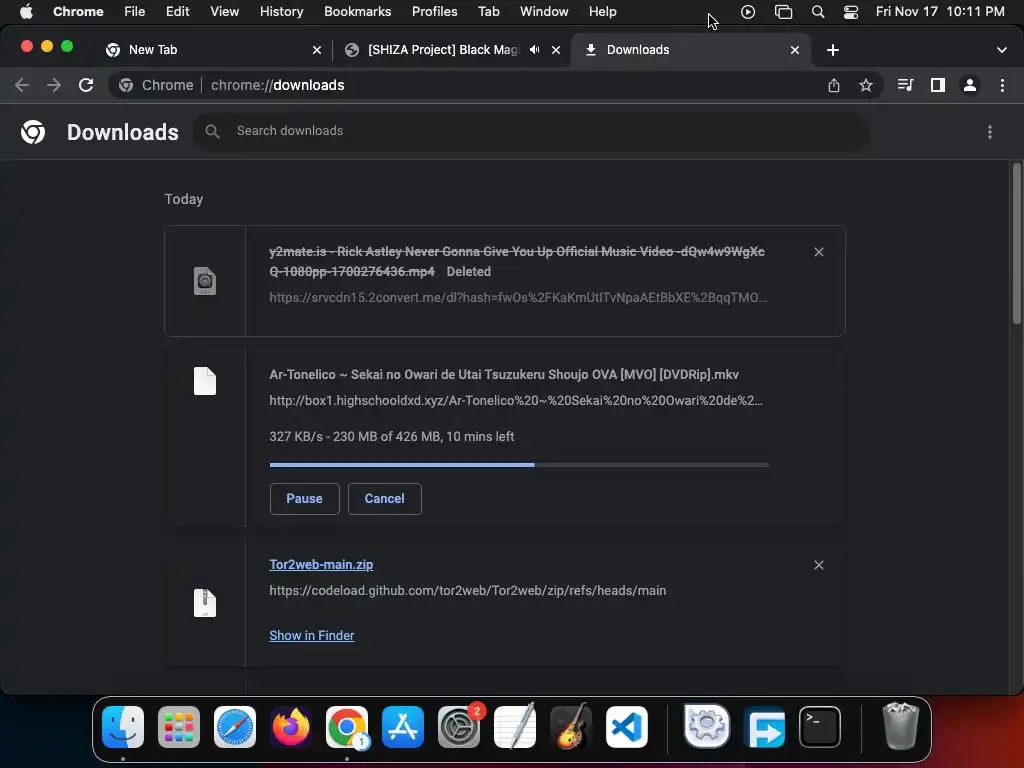
Task: Click the search magnifier icon in downloads
Action: tap(212, 131)
